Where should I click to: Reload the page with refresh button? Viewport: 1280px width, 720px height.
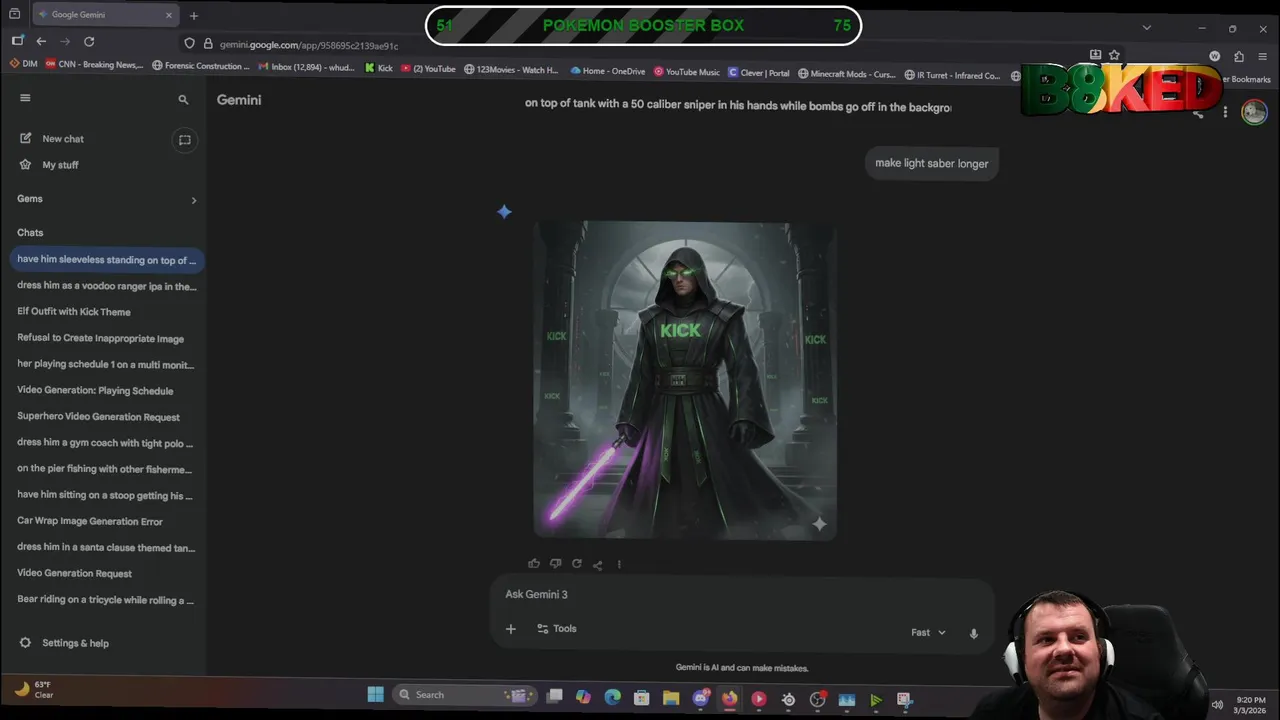(x=89, y=41)
